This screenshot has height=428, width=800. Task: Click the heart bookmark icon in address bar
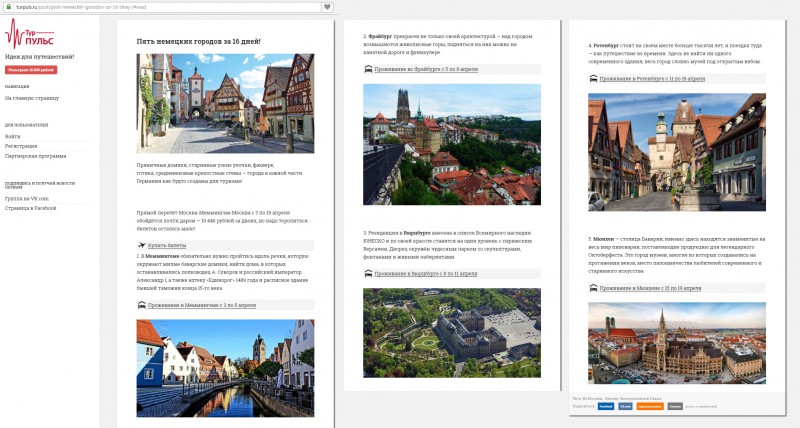coord(327,7)
